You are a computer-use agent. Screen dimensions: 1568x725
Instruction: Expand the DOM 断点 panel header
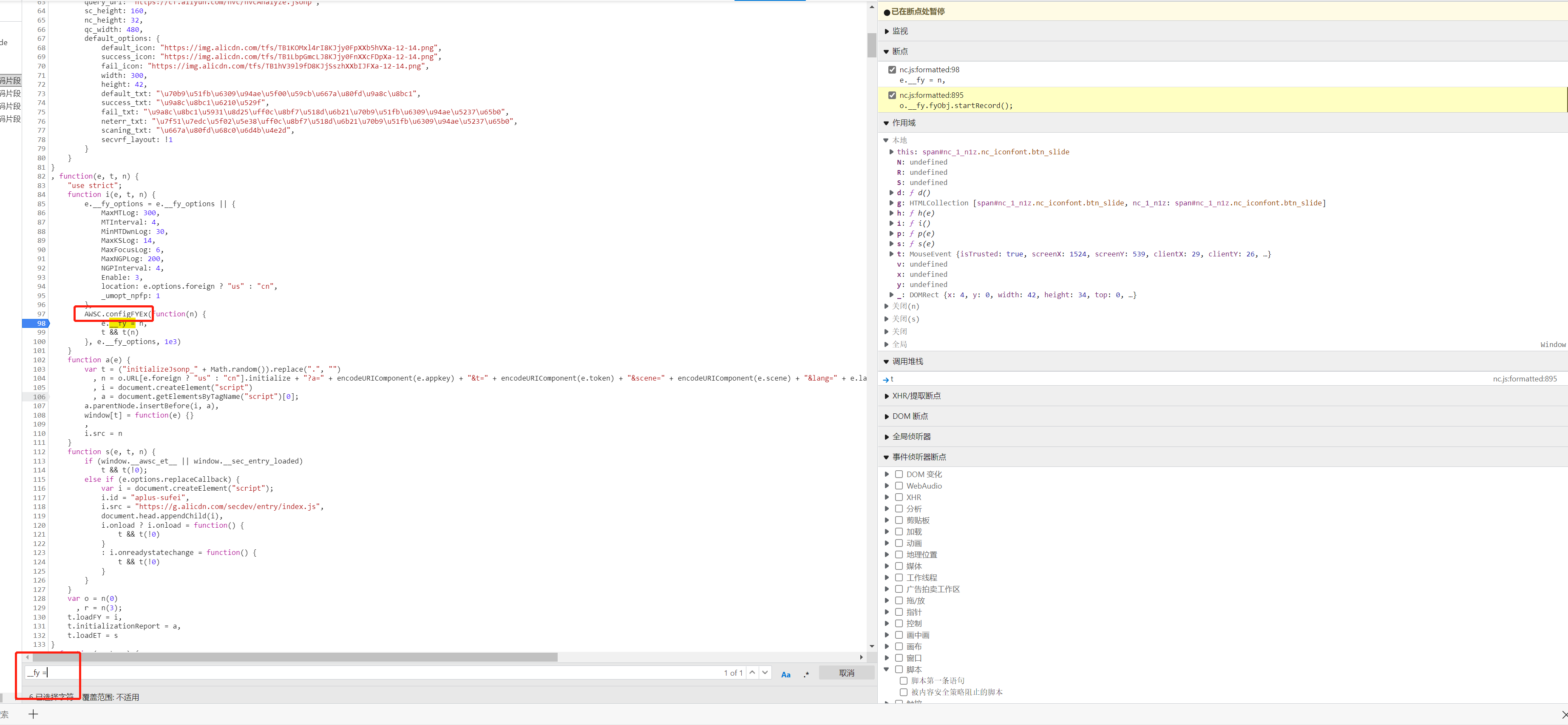click(x=910, y=416)
